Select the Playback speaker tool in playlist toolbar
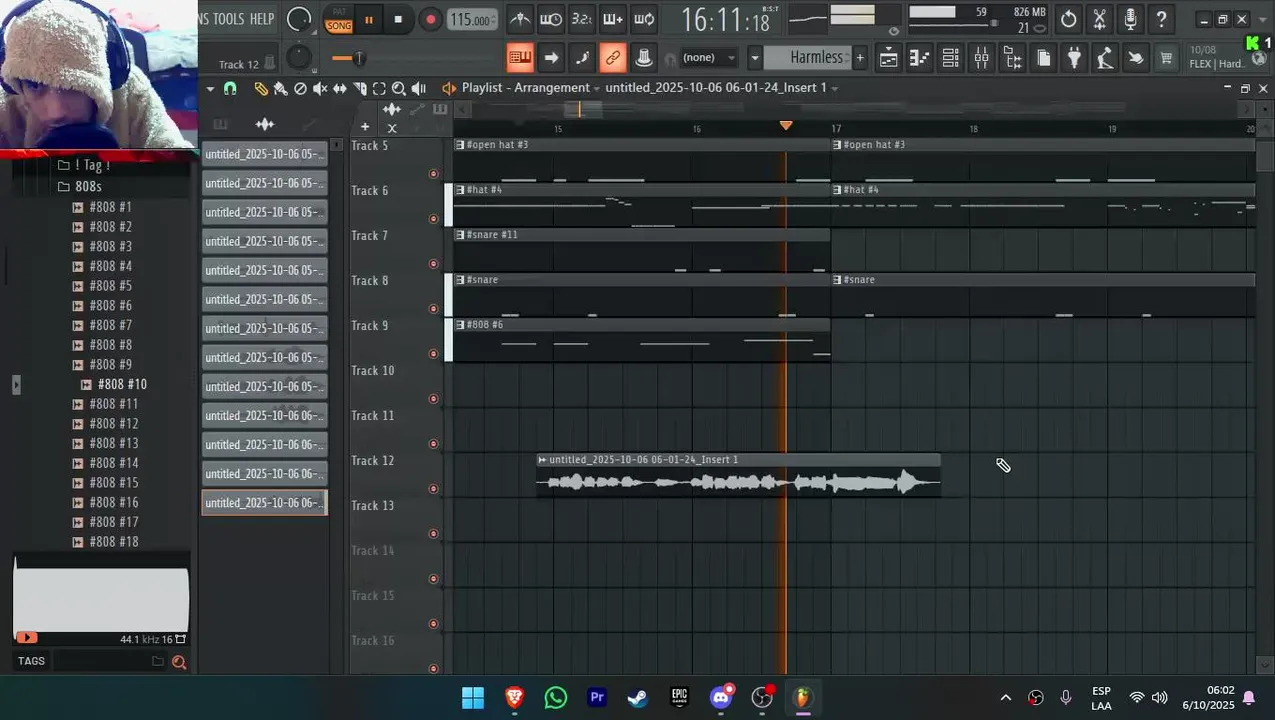The width and height of the screenshot is (1275, 720). coord(419,89)
